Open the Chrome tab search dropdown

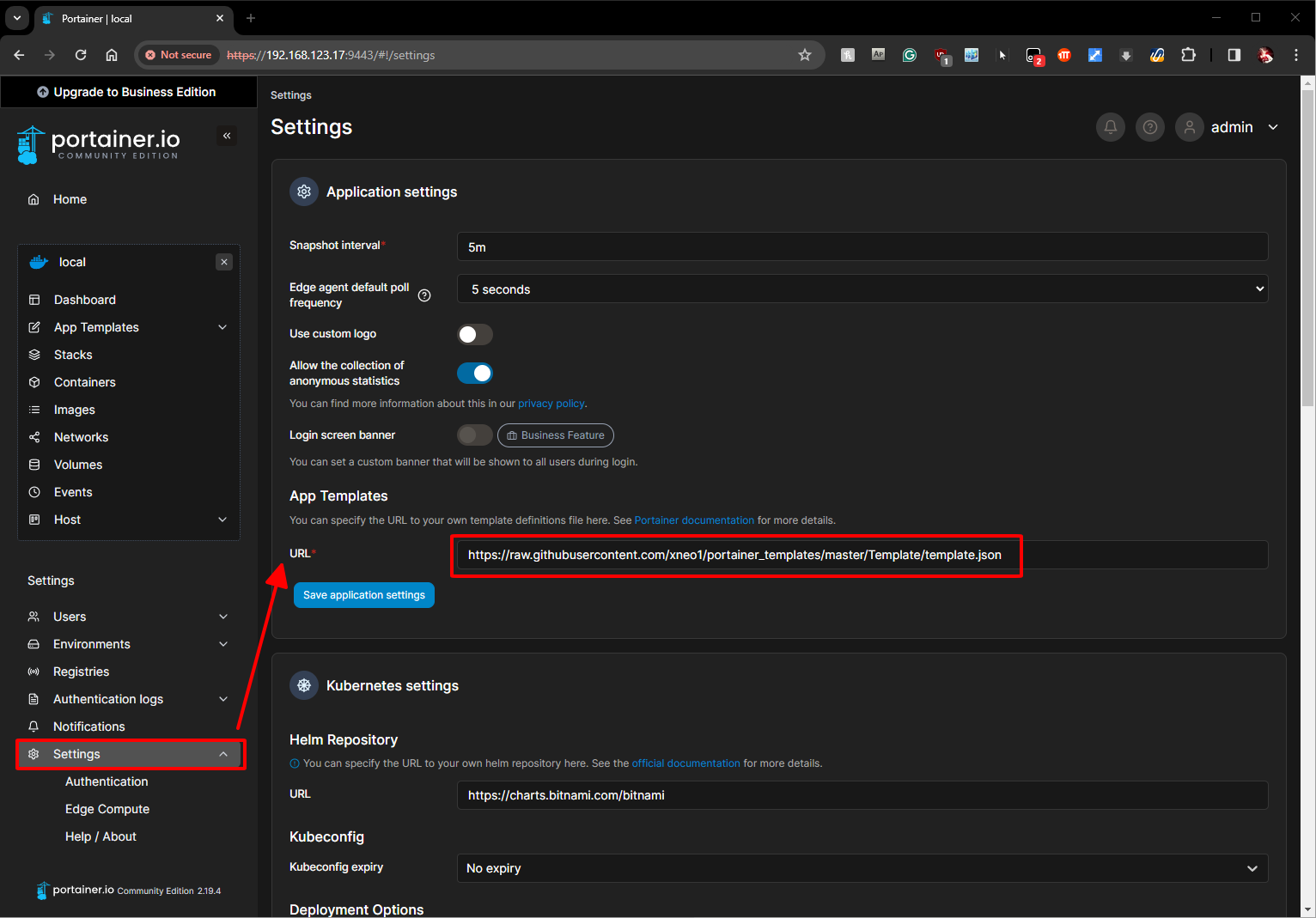coord(16,18)
